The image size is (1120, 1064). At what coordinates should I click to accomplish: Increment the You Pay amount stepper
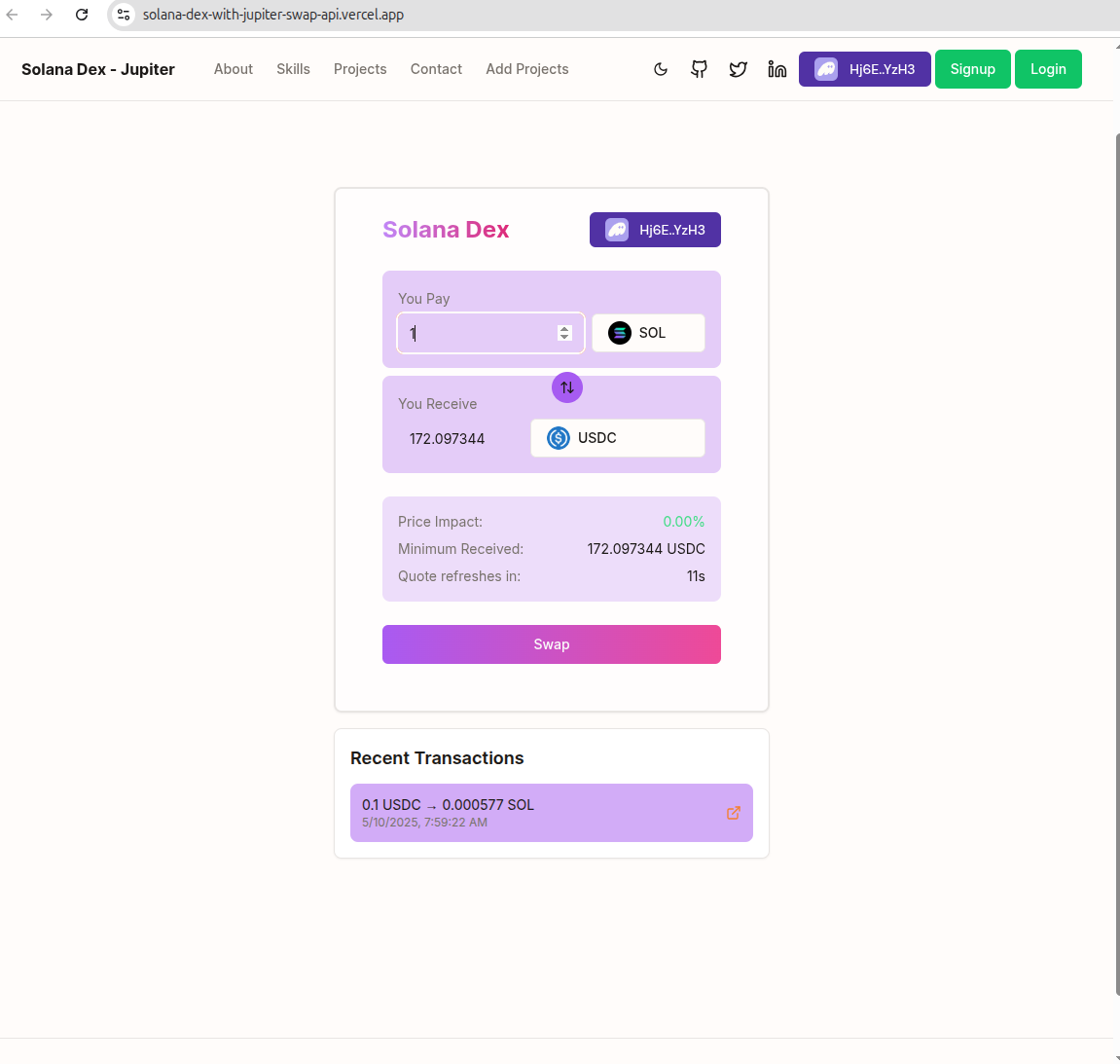(x=564, y=328)
